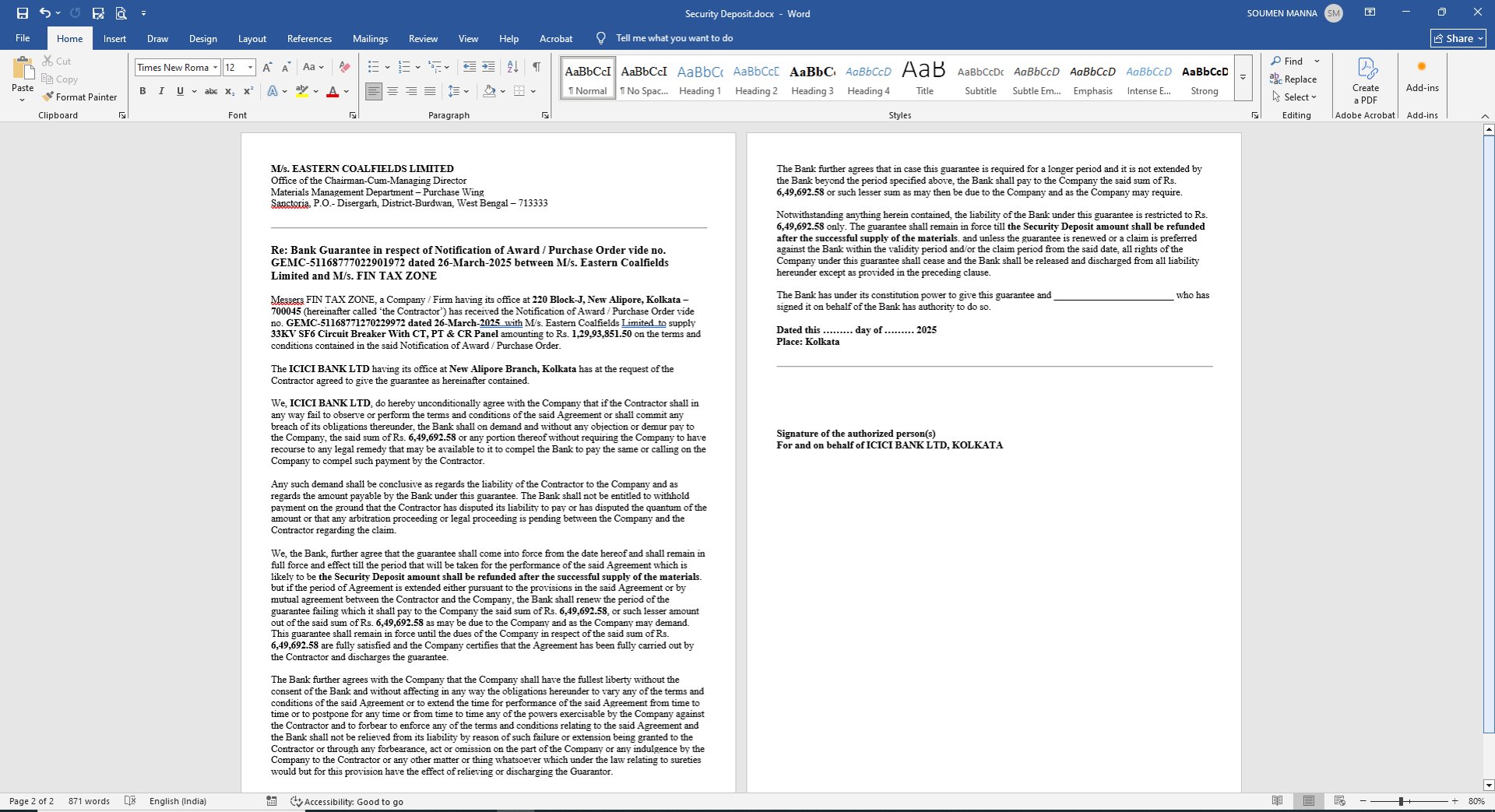Open word count from 871 words
This screenshot has width=1495, height=812.
(89, 801)
